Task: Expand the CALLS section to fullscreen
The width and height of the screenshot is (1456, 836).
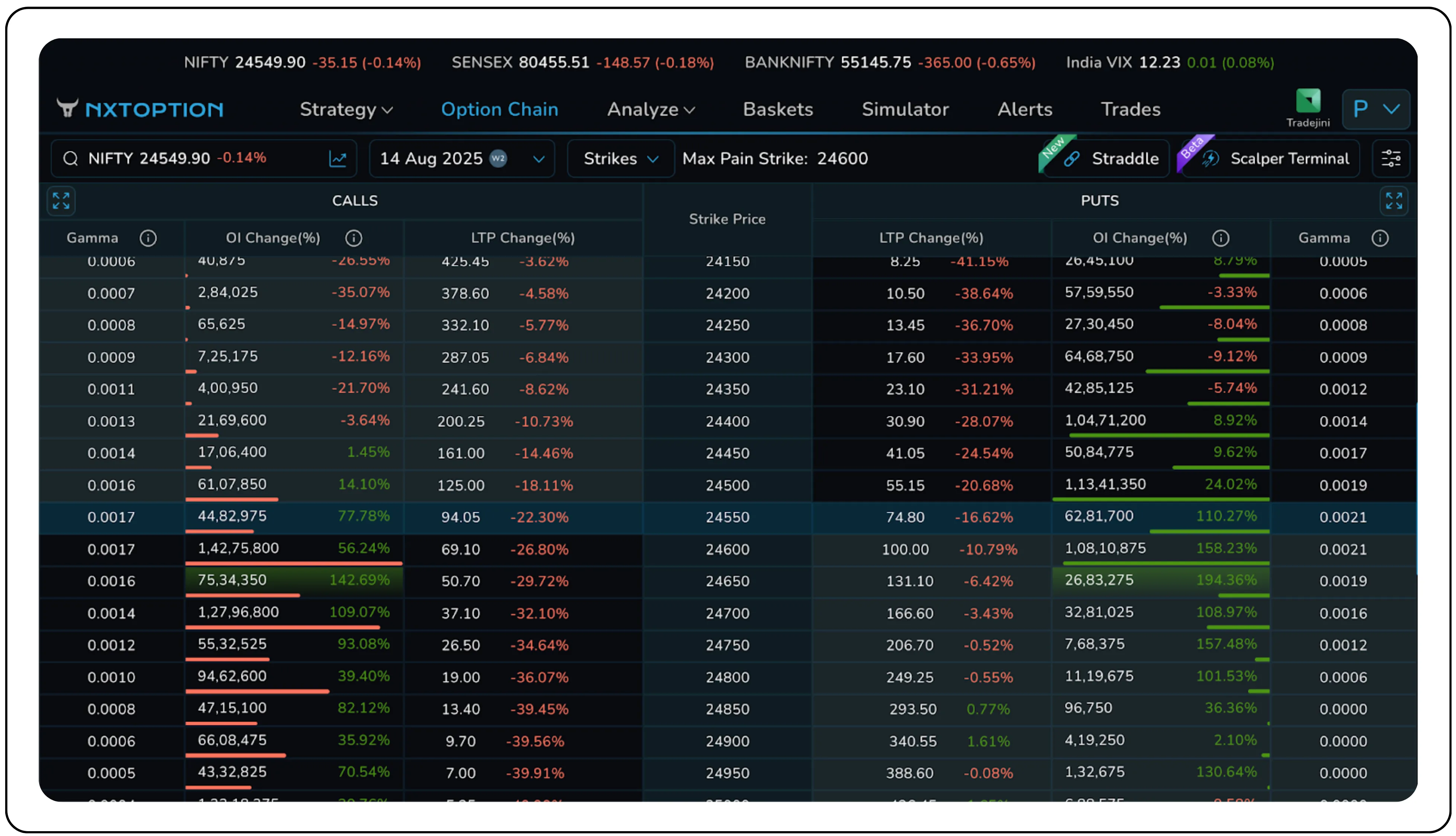Action: click(61, 201)
